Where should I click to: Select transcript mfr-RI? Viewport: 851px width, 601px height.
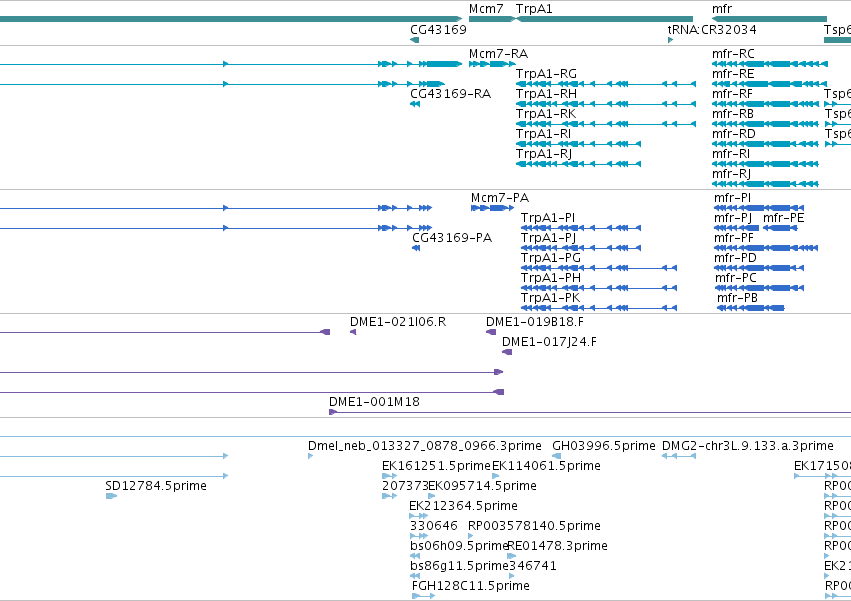click(x=731, y=154)
